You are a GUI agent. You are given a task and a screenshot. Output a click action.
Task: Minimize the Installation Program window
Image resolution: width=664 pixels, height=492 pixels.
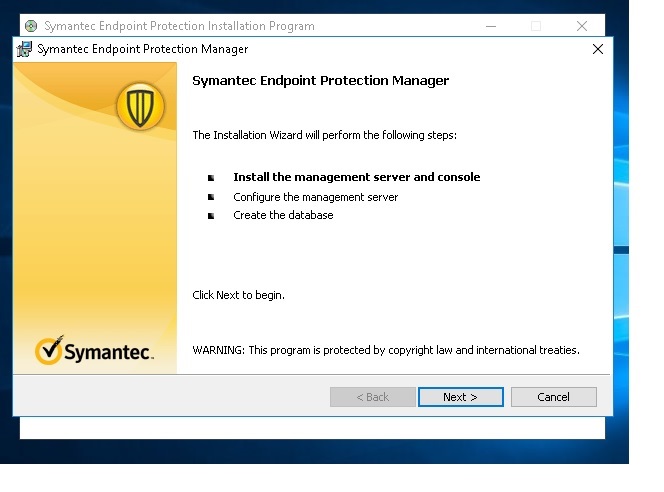pyautogui.click(x=491, y=26)
